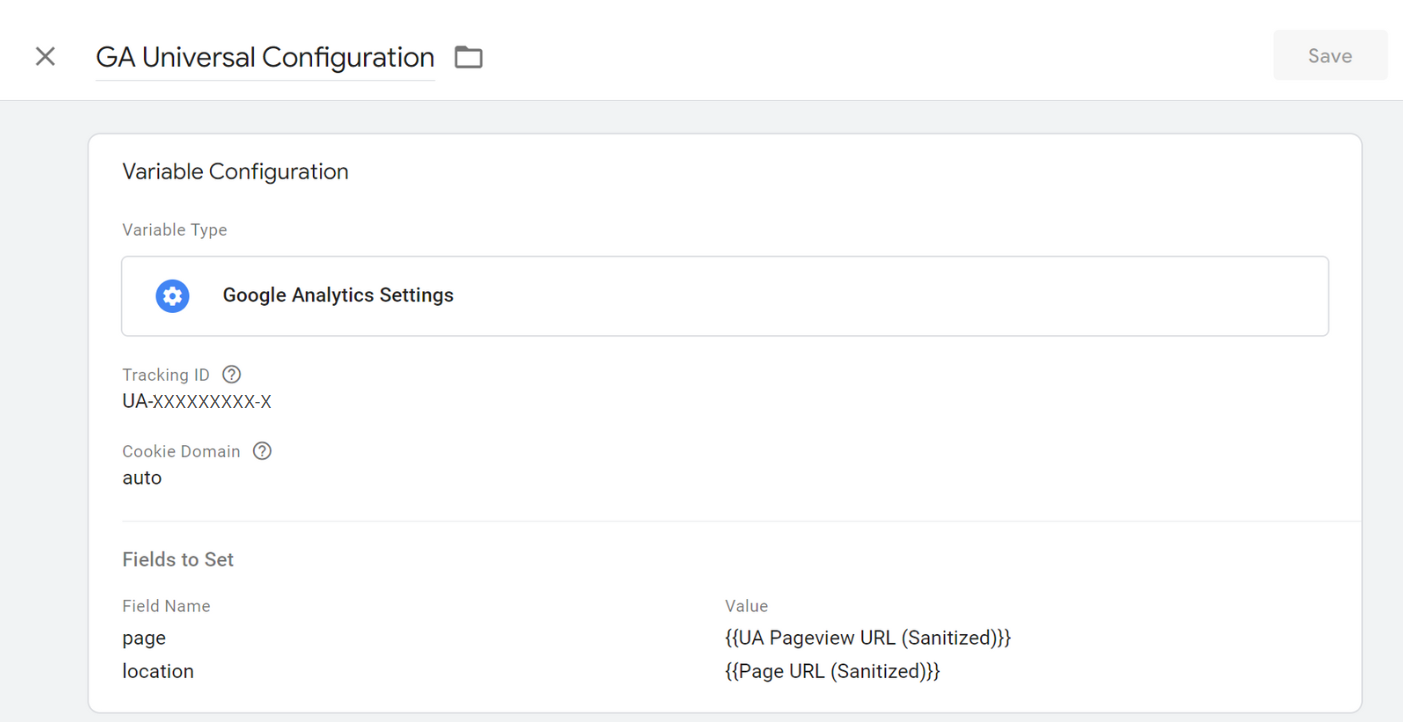Click the Page URL (Sanitized) value
This screenshot has height=722, width=1403.
tap(832, 671)
